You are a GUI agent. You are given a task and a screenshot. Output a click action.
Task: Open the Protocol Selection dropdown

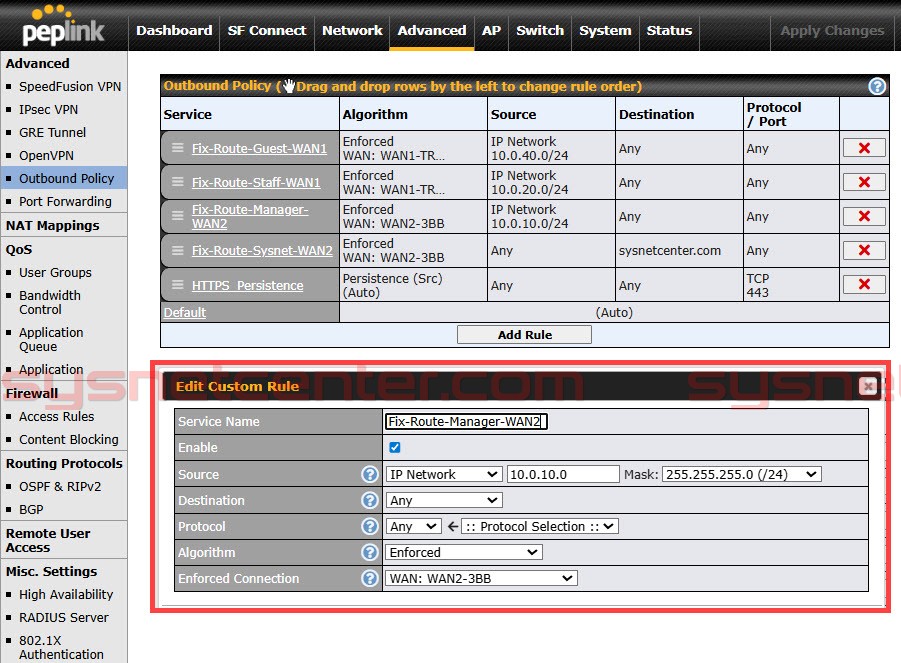(540, 526)
